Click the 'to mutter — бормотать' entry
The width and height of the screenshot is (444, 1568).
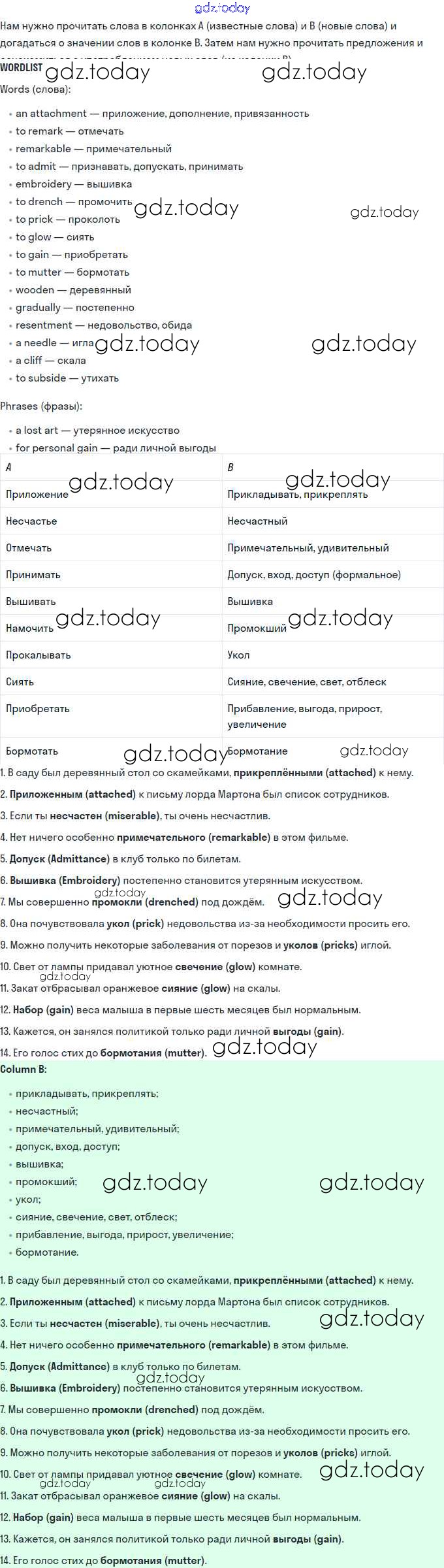coord(72,272)
